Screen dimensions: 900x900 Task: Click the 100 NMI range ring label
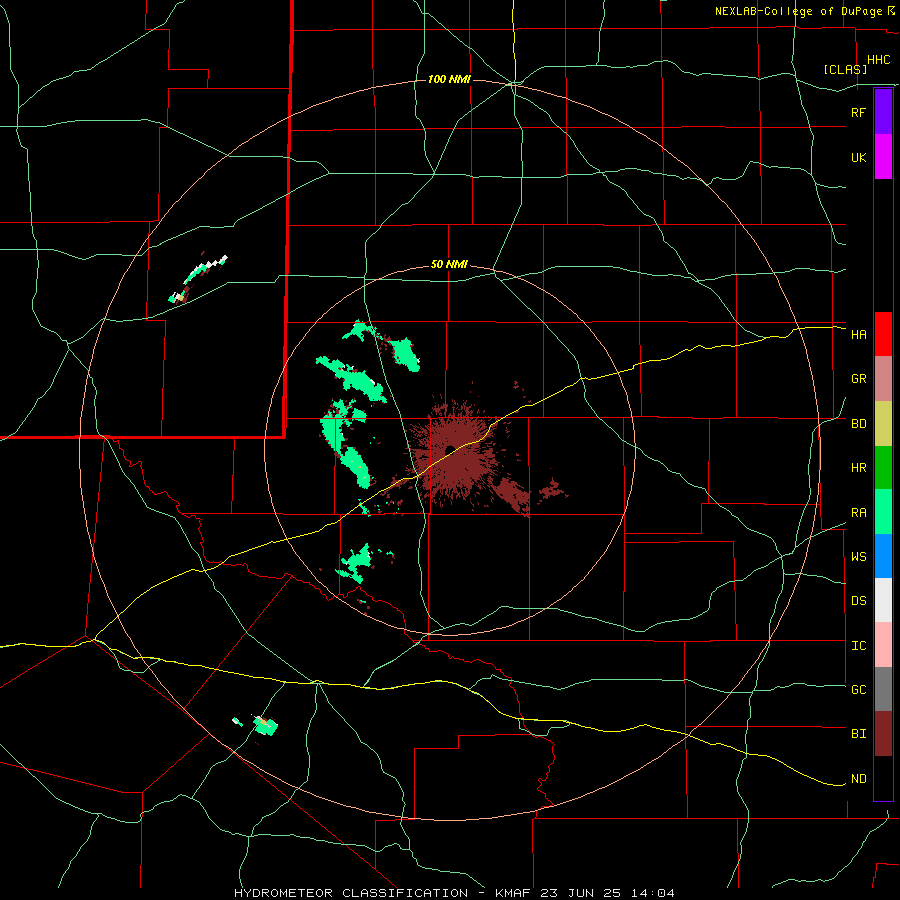tap(449, 79)
